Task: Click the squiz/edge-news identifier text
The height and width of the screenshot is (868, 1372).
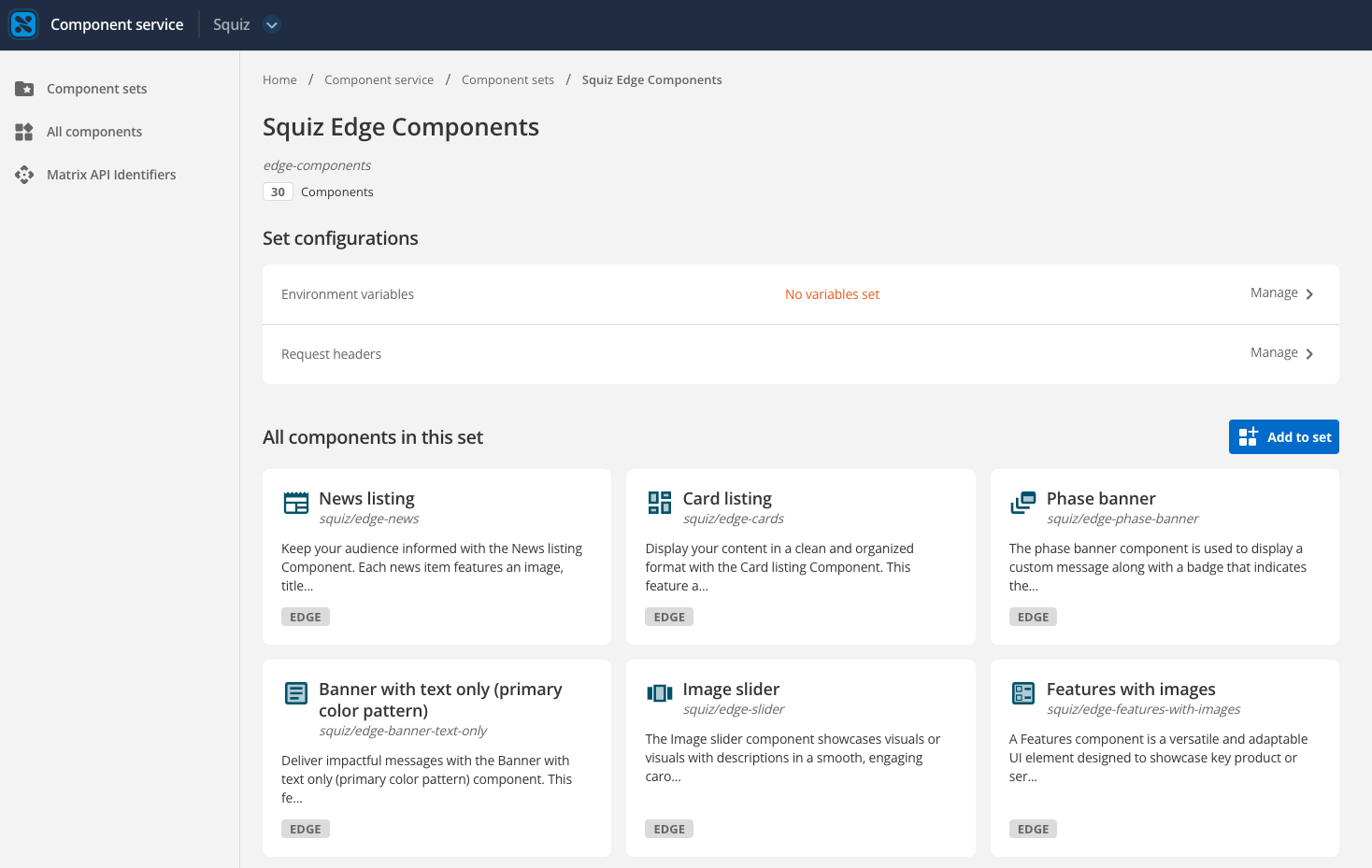Action: pos(369,519)
